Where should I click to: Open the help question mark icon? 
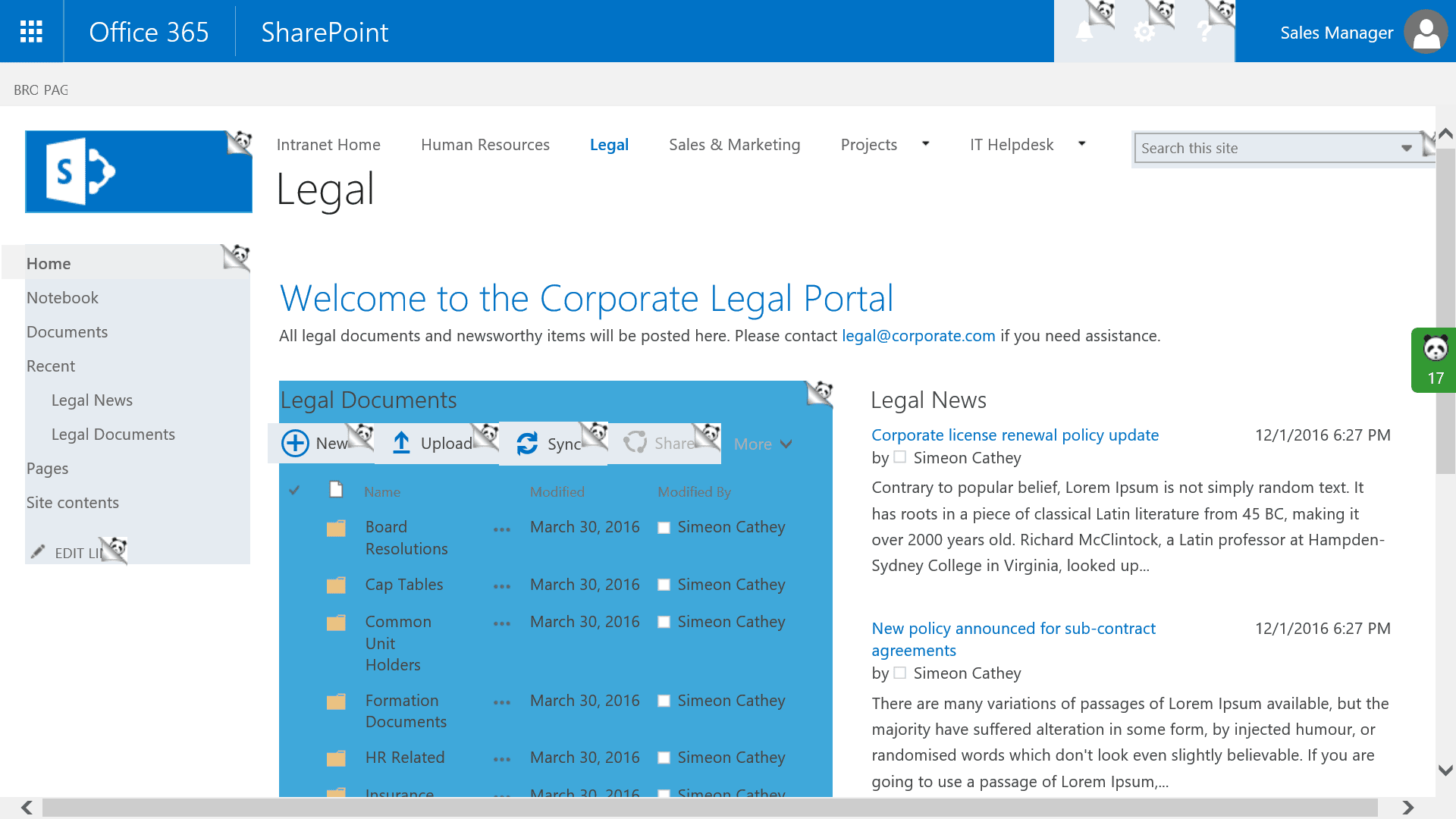[1204, 32]
